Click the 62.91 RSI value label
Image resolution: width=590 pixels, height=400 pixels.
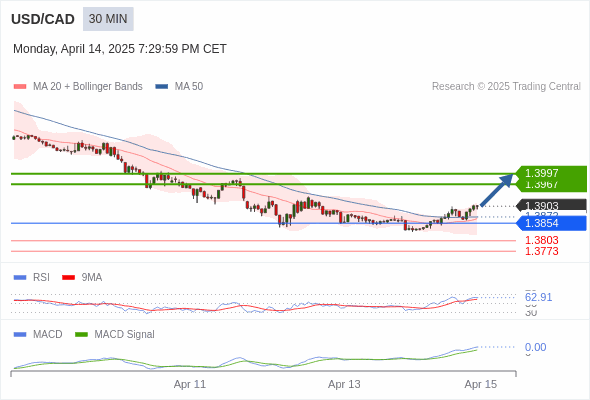[538, 297]
